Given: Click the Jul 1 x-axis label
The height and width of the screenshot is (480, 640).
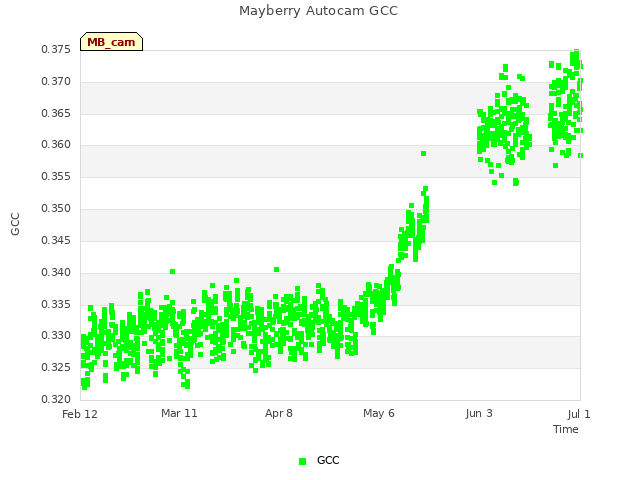Looking at the screenshot, I should pos(579,414).
